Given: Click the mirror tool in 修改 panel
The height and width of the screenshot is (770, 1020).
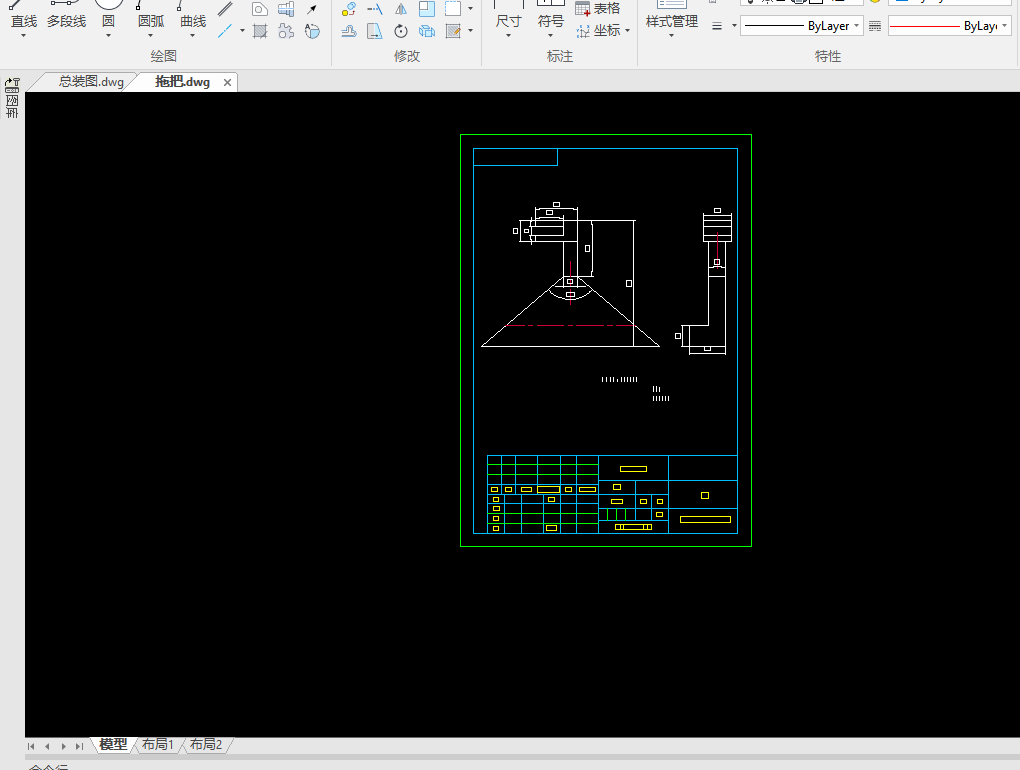Looking at the screenshot, I should coord(401,9).
